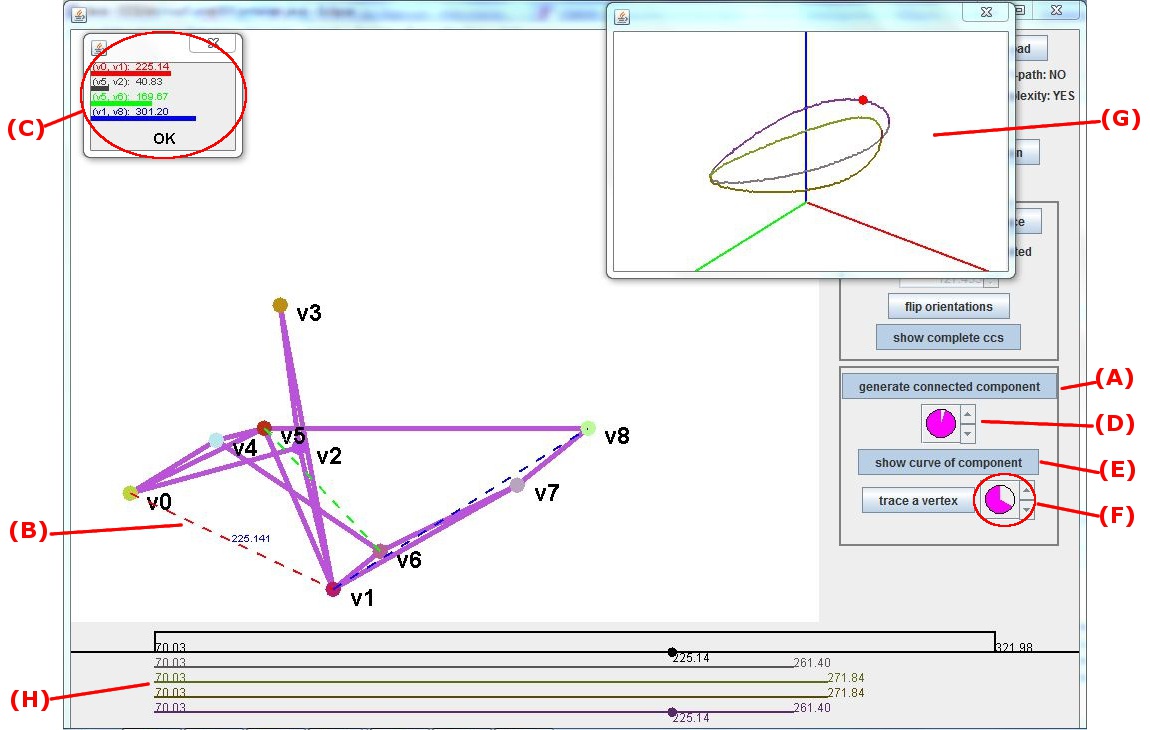Select vertex v3 node in the graph

(280, 305)
